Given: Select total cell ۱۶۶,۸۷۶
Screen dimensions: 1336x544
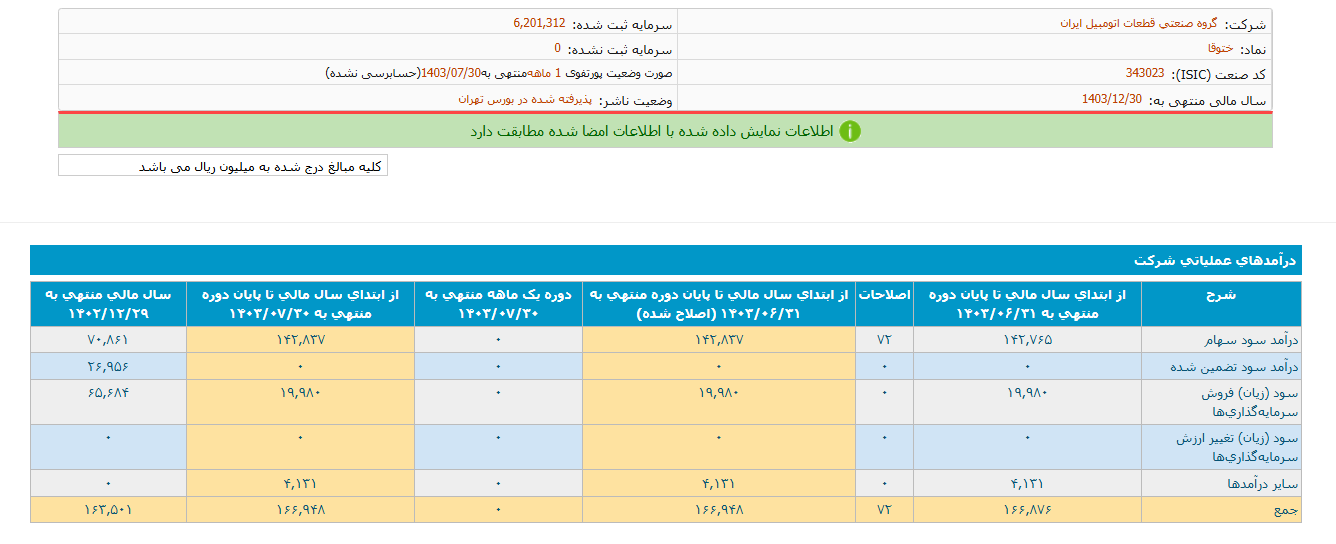Looking at the screenshot, I should (1027, 509).
